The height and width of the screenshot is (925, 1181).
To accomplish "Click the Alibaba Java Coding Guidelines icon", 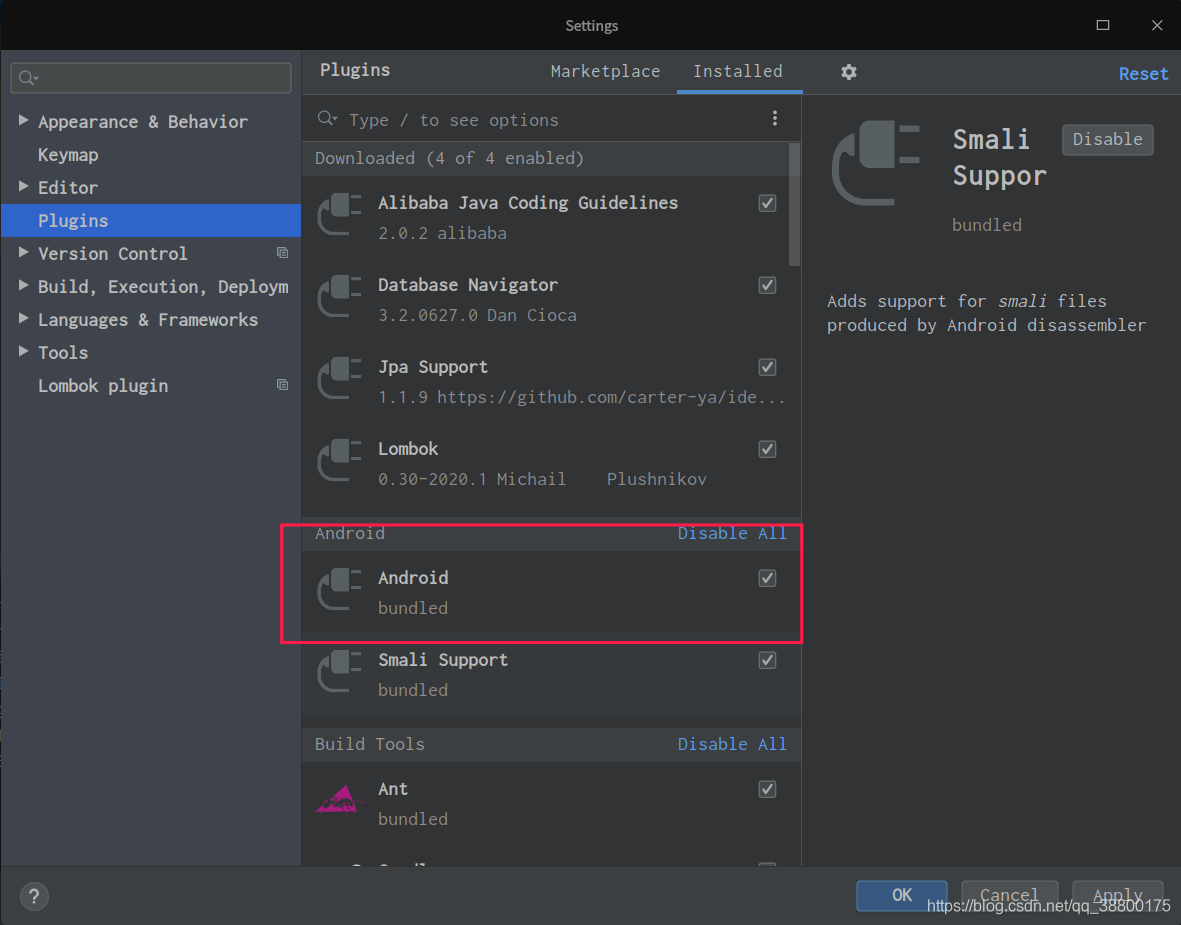I will coord(340,213).
